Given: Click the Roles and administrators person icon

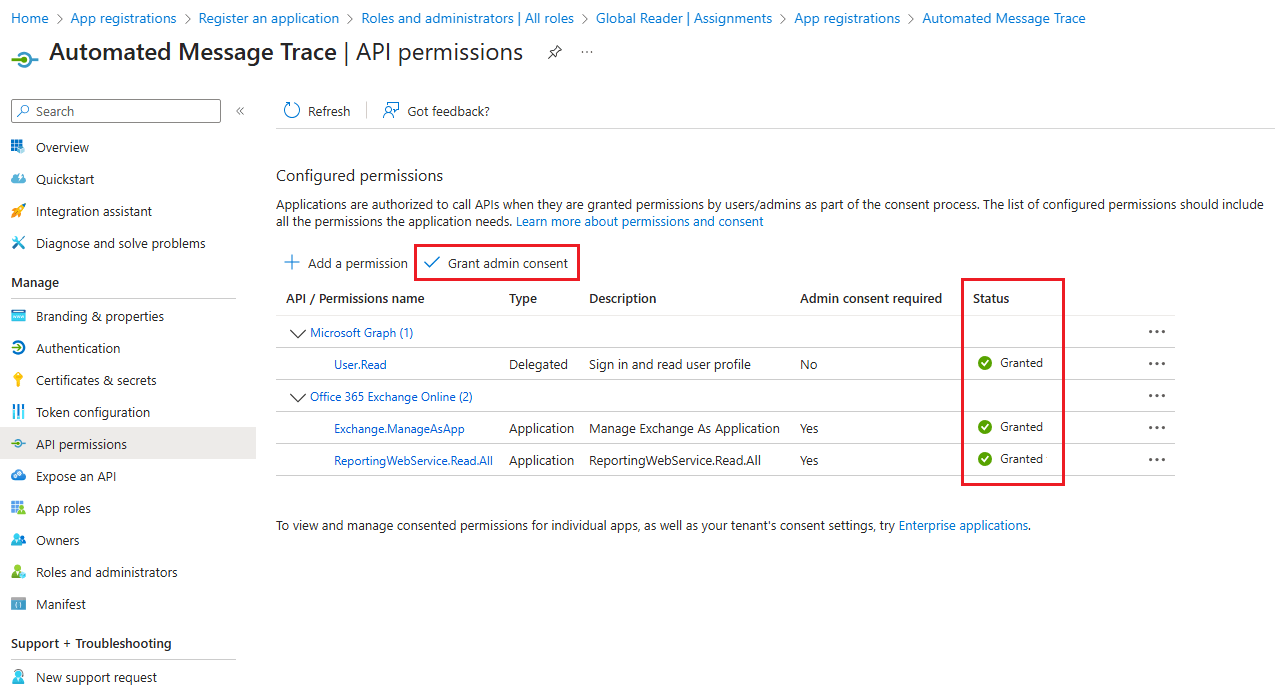Looking at the screenshot, I should pyautogui.click(x=17, y=572).
